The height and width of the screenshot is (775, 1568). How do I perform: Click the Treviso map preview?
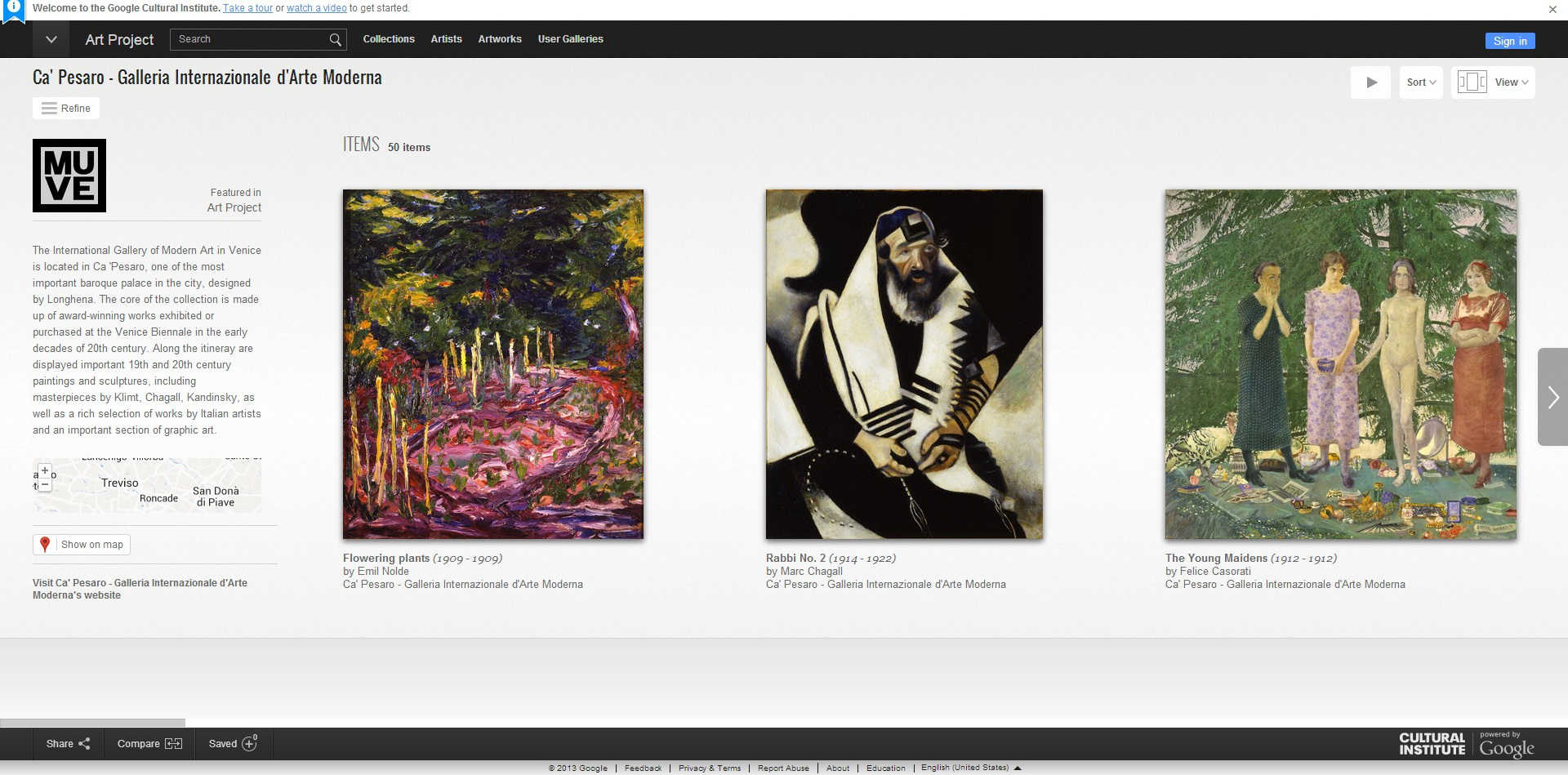point(147,485)
